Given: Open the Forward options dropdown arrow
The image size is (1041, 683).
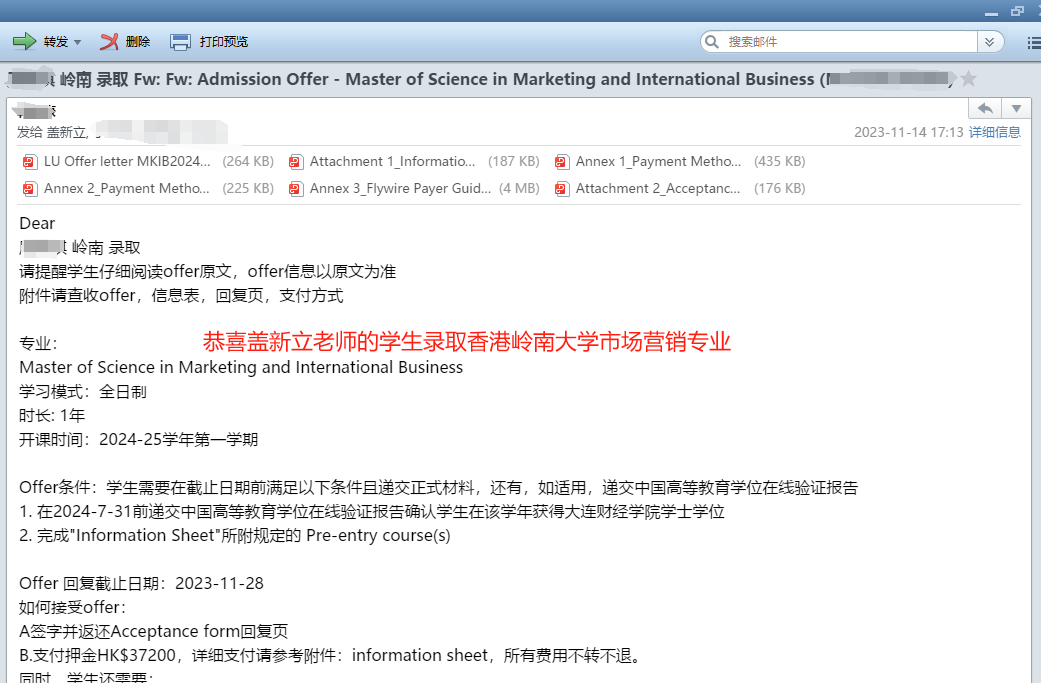Looking at the screenshot, I should click(x=78, y=42).
